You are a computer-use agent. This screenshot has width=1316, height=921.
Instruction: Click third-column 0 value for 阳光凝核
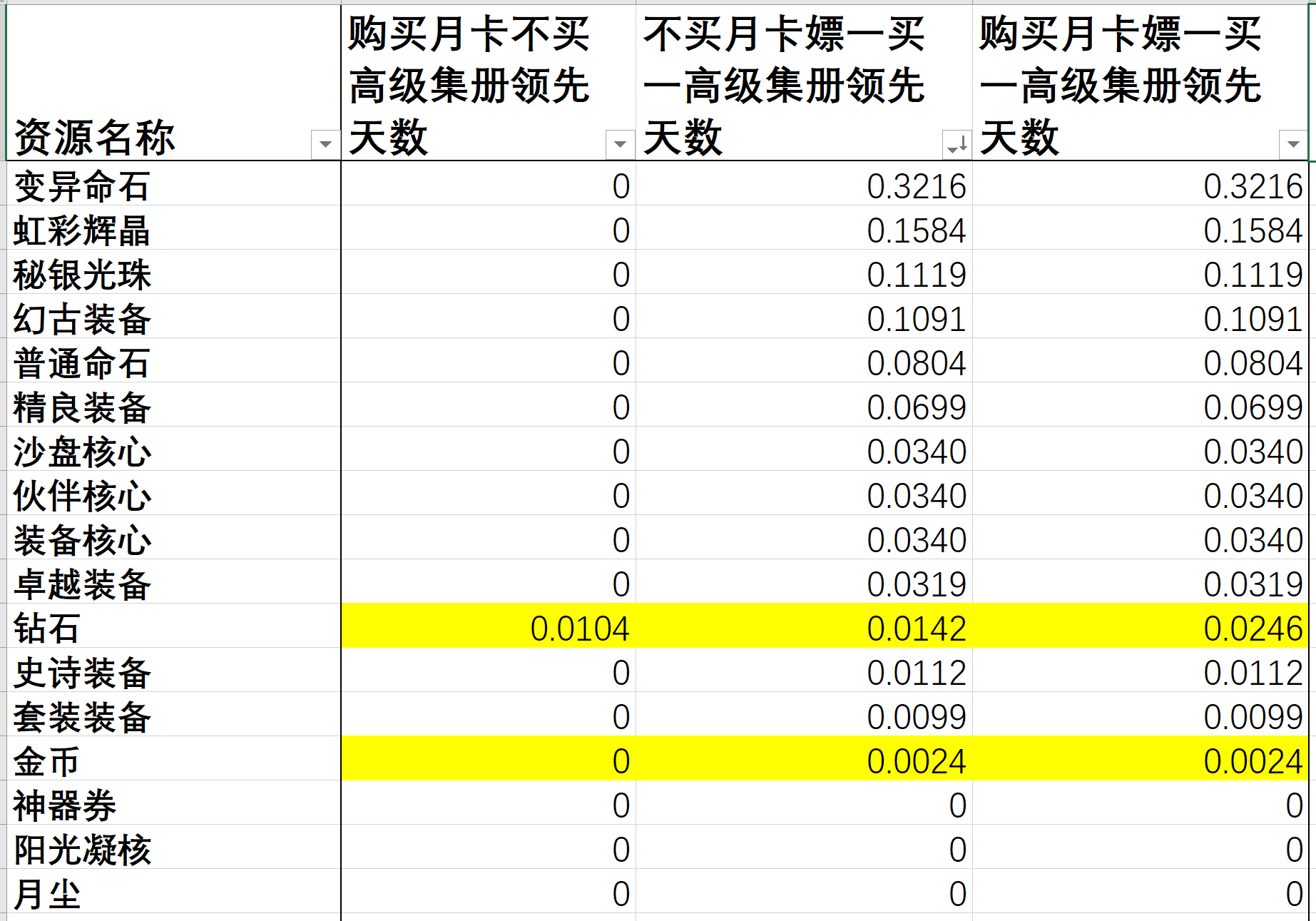tap(804, 848)
